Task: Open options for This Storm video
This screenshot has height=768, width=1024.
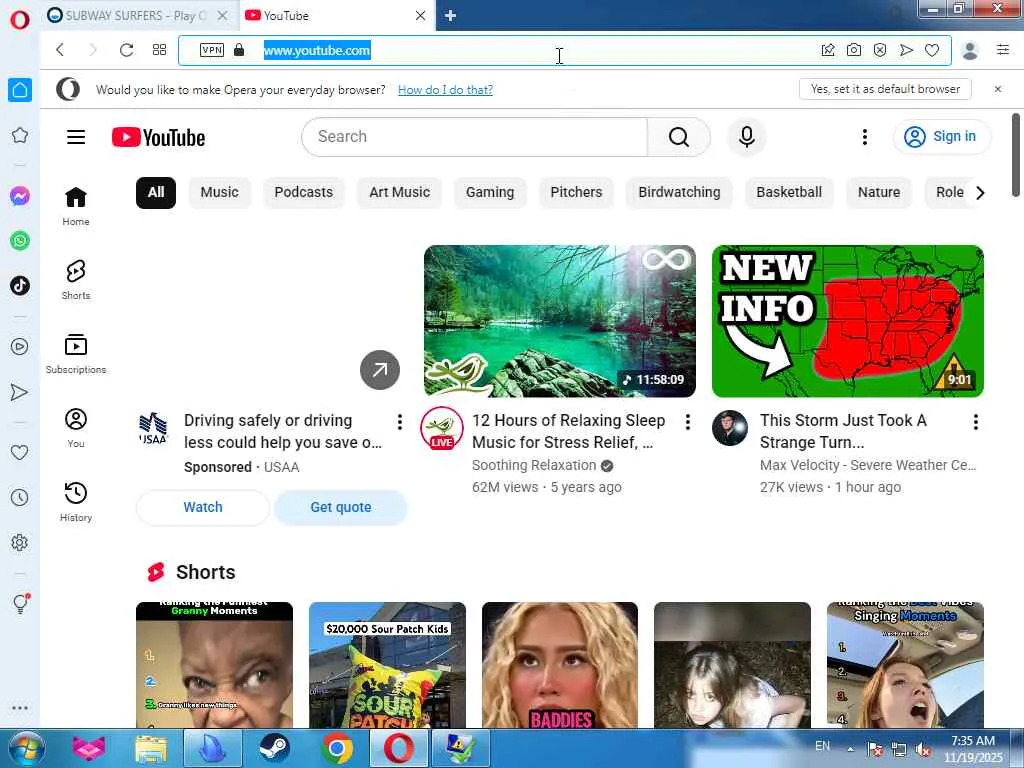Action: 976,422
